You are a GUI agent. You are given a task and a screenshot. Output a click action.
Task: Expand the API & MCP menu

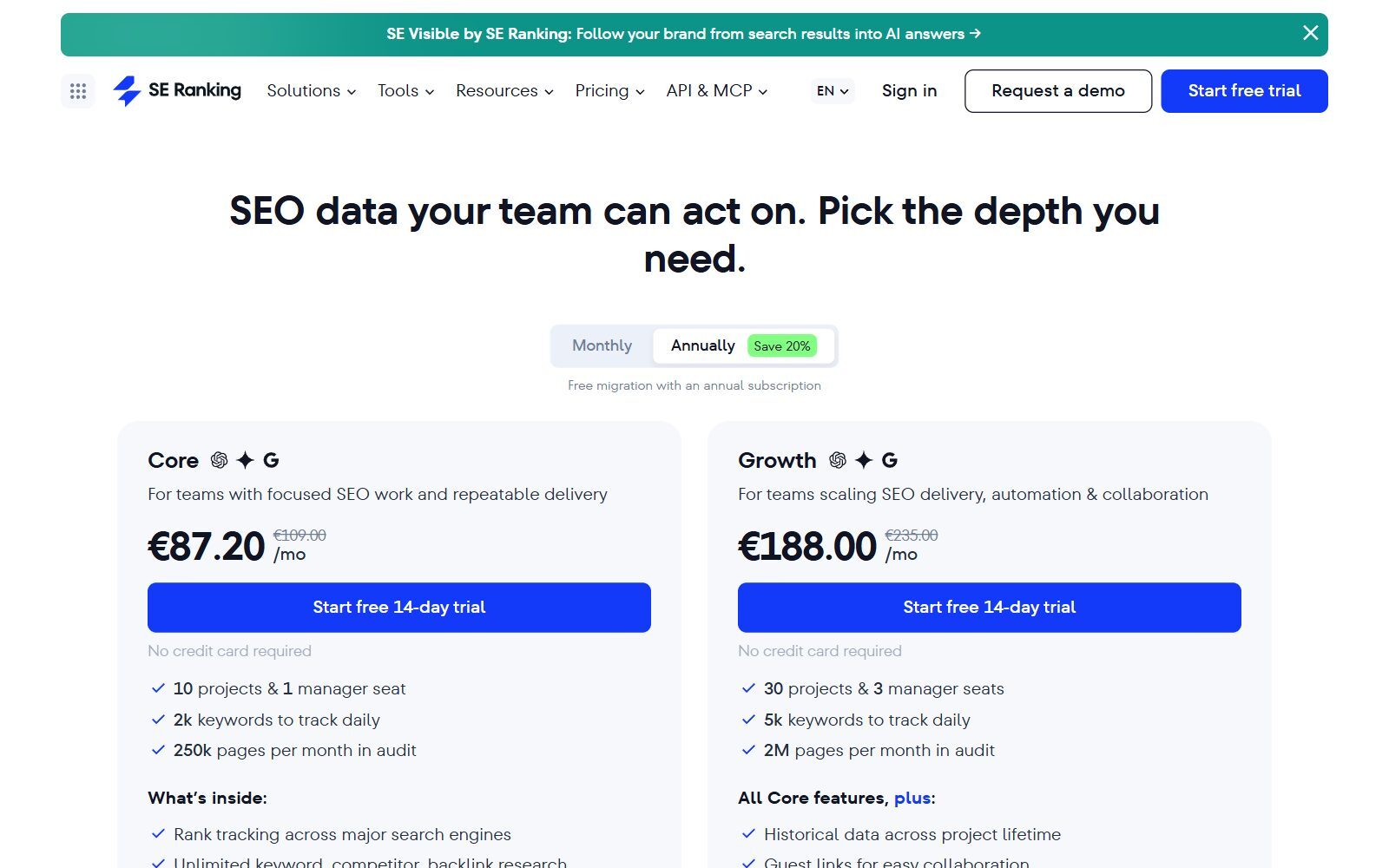[x=717, y=90]
